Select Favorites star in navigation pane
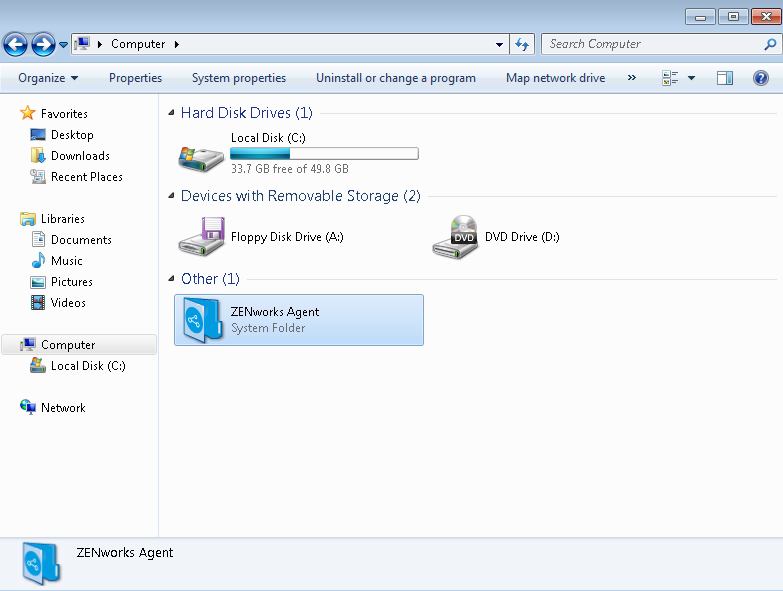This screenshot has height=591, width=783. point(28,113)
